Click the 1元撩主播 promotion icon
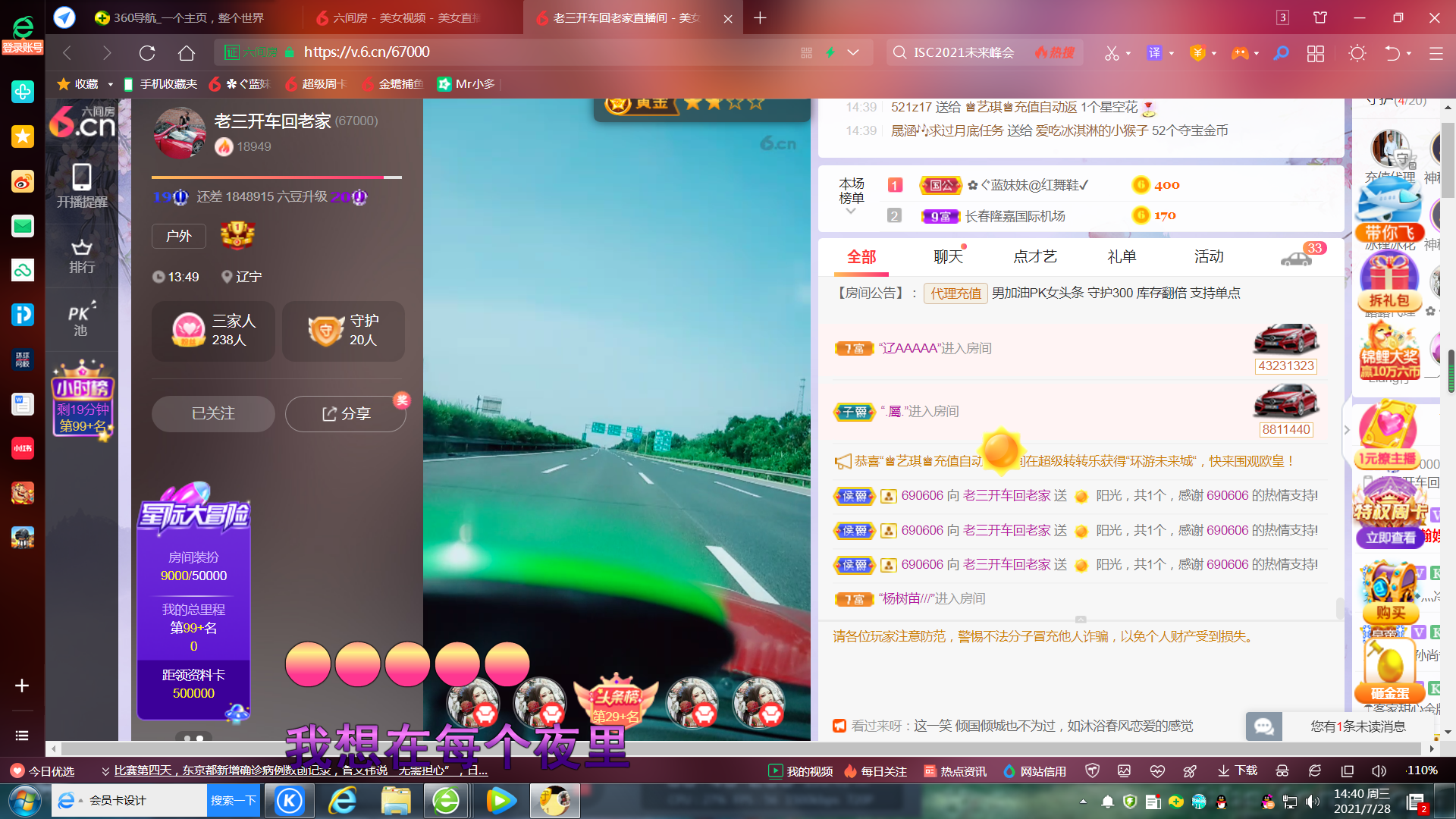The height and width of the screenshot is (819, 1456). tap(1388, 436)
